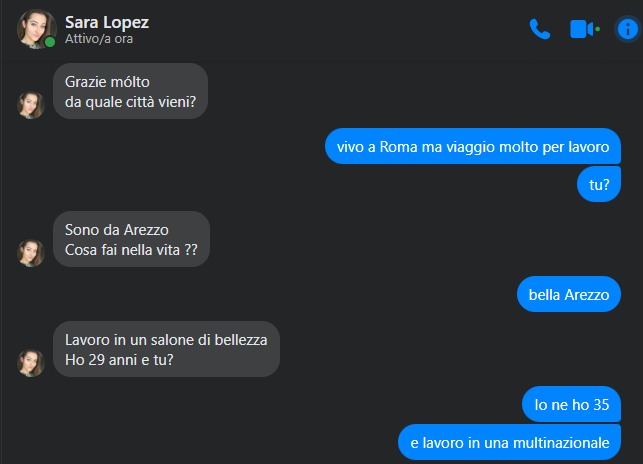
Task: Select the 'Io ne ho 35' message
Action: click(x=572, y=404)
